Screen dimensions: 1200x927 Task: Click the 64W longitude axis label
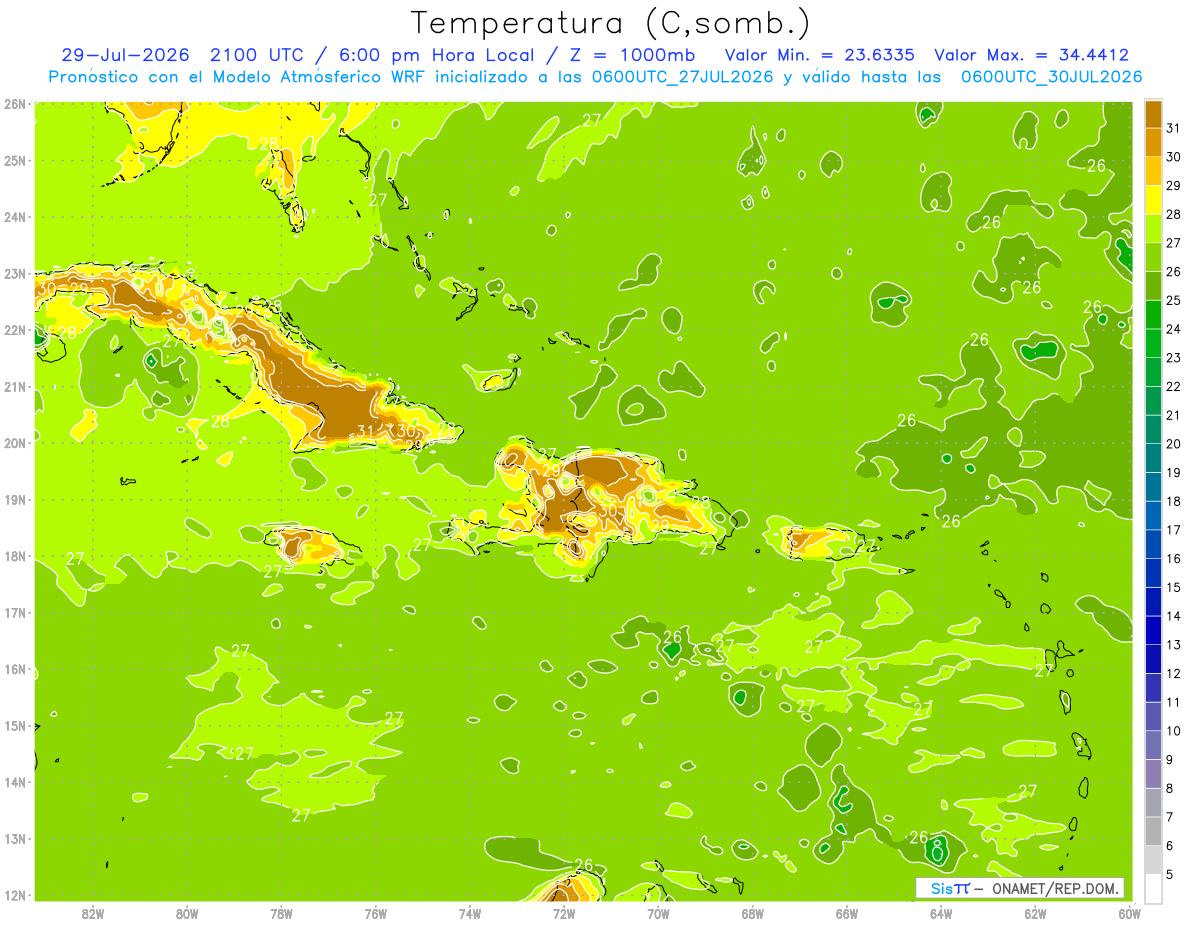click(941, 913)
